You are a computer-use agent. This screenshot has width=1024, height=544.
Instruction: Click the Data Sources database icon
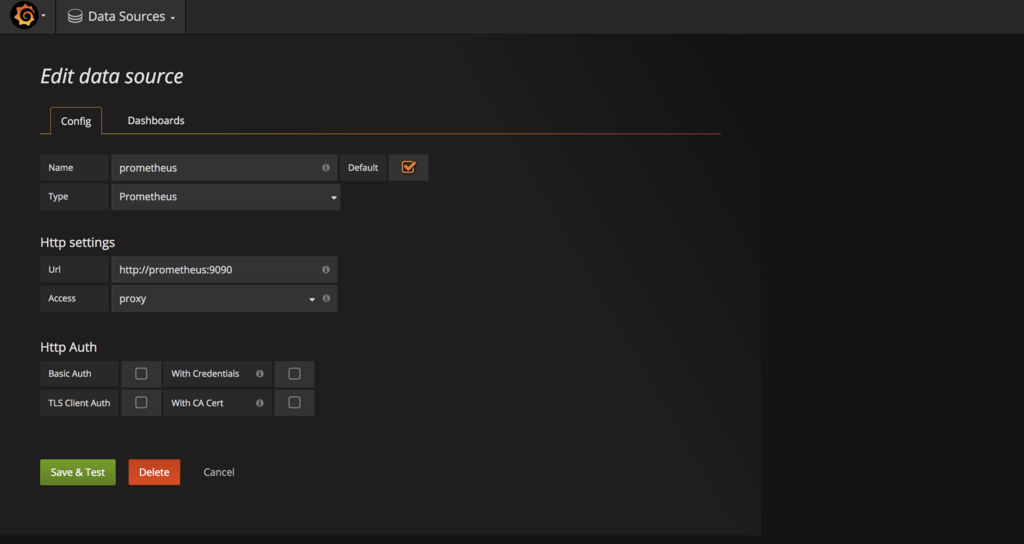[75, 16]
